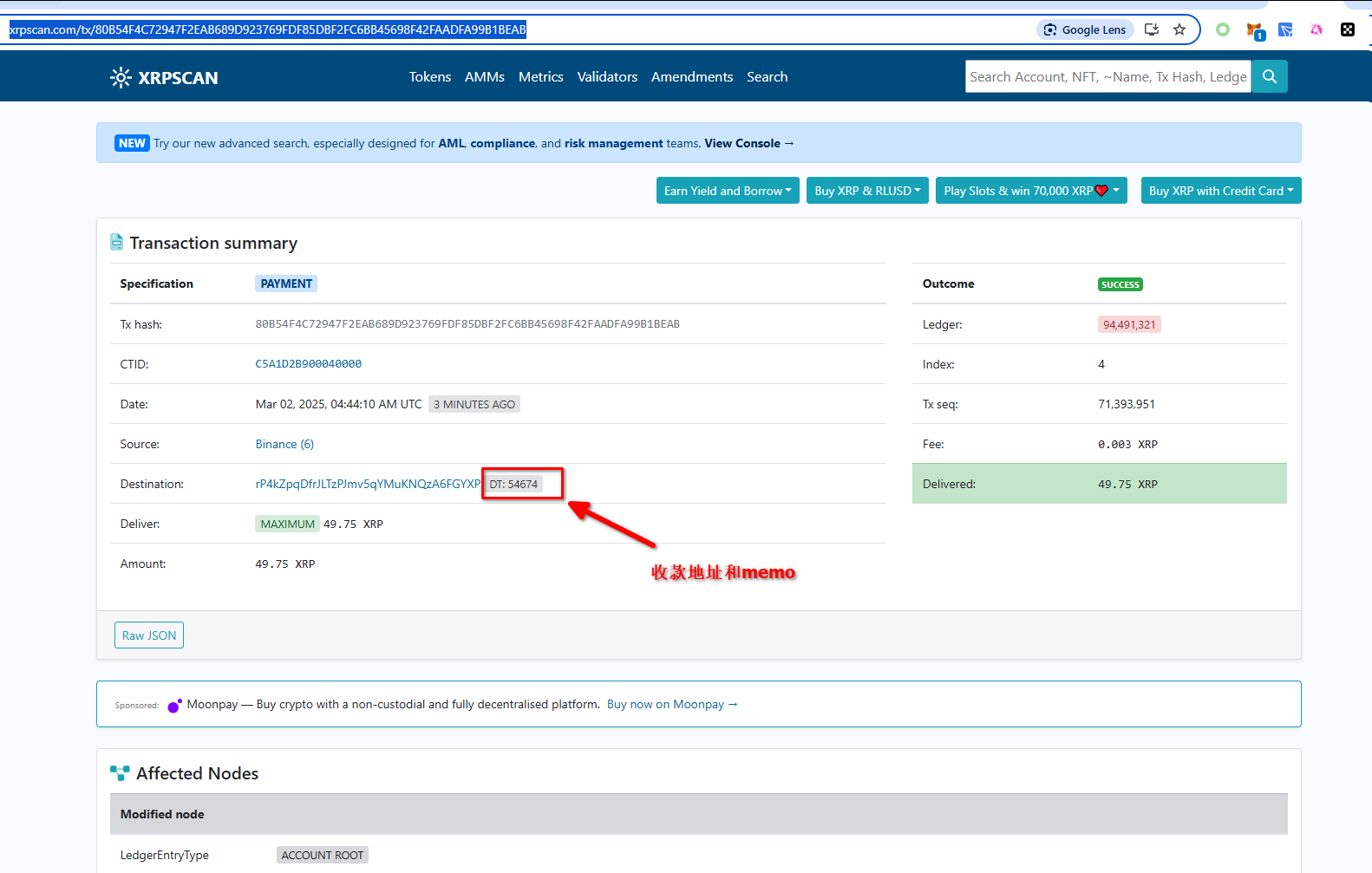Open Google Lens in address bar
Screen dimensions: 1372x873
(1085, 29)
